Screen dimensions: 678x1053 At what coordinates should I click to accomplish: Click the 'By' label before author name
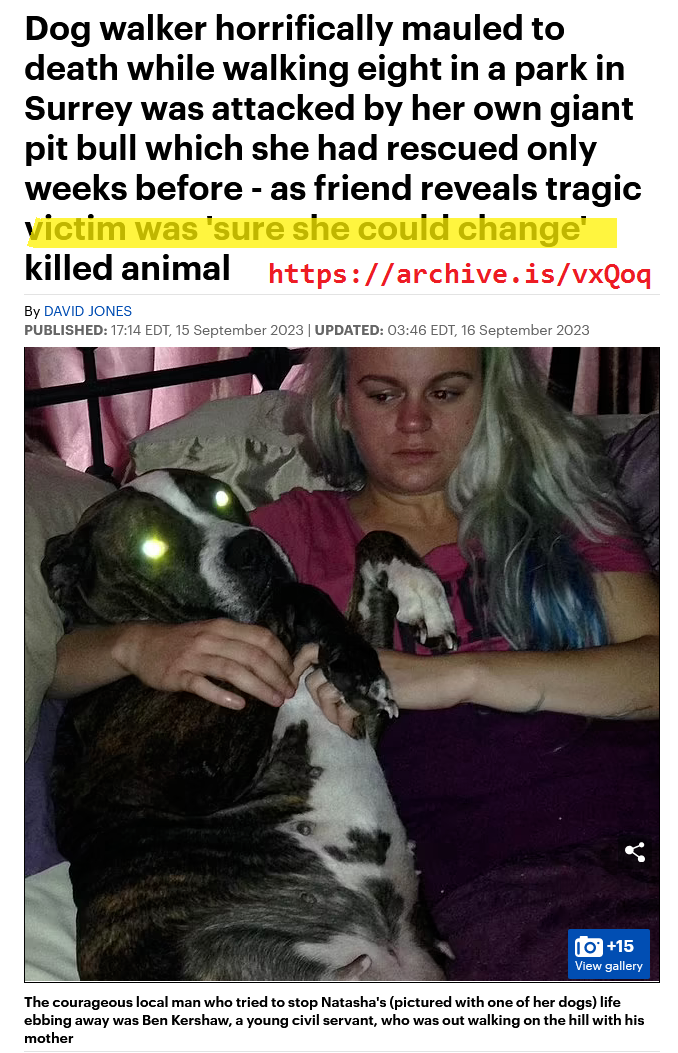pyautogui.click(x=32, y=311)
